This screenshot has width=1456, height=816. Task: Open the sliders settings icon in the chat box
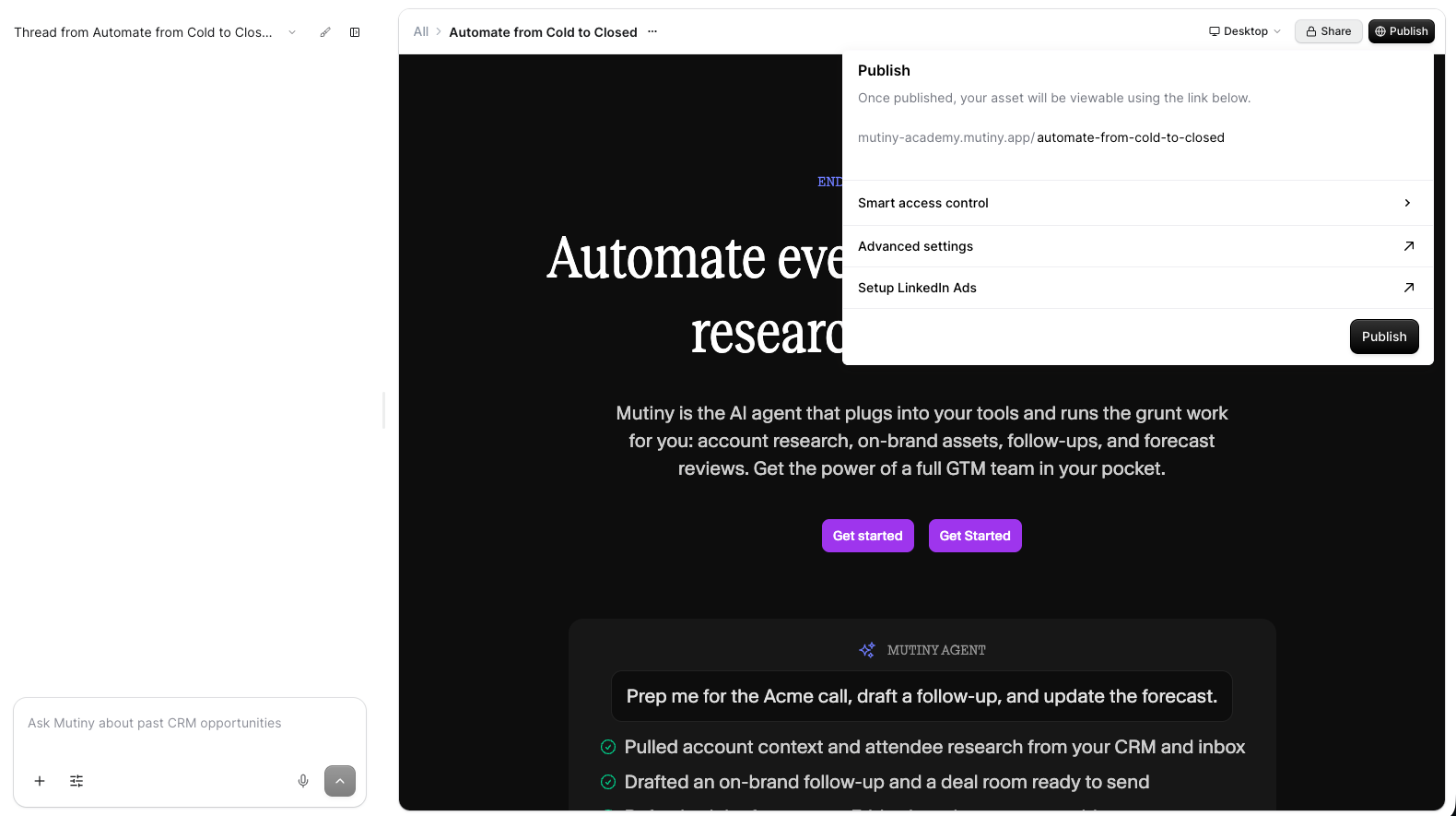(76, 781)
